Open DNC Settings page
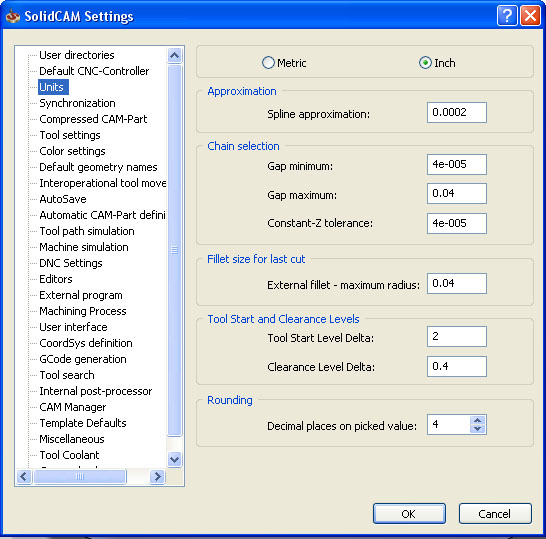This screenshot has height=539, width=546. (71, 263)
